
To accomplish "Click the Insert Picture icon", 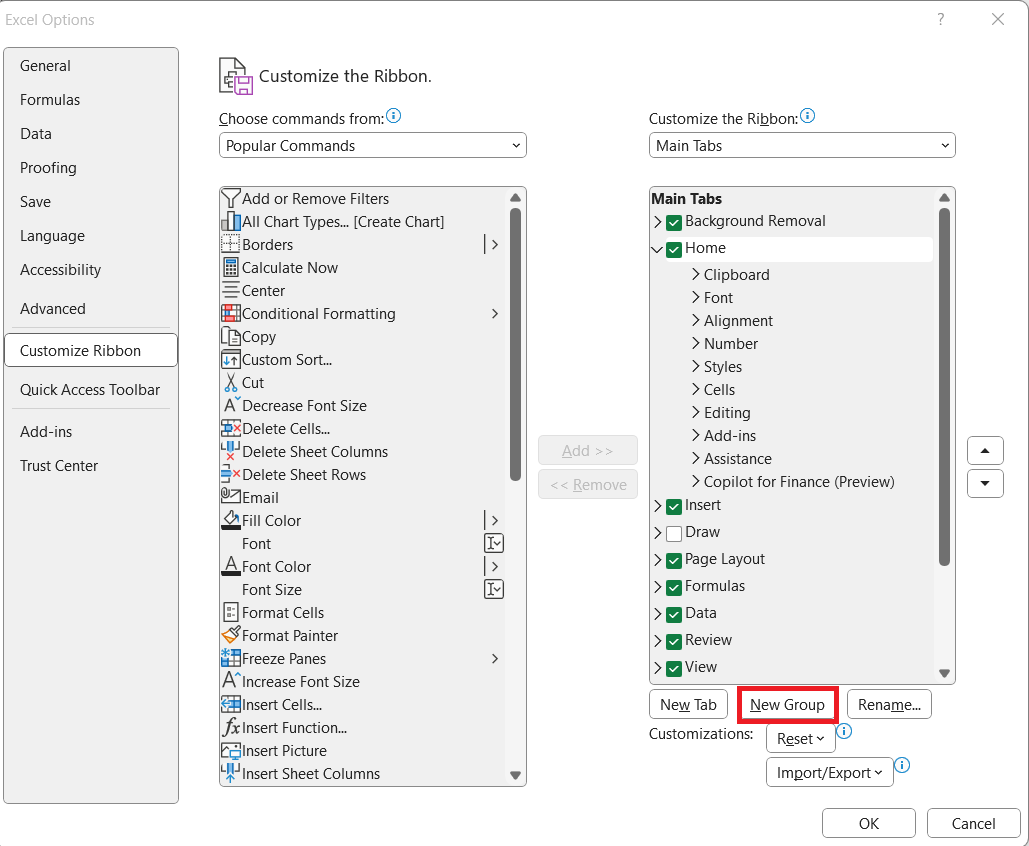I will pyautogui.click(x=230, y=750).
